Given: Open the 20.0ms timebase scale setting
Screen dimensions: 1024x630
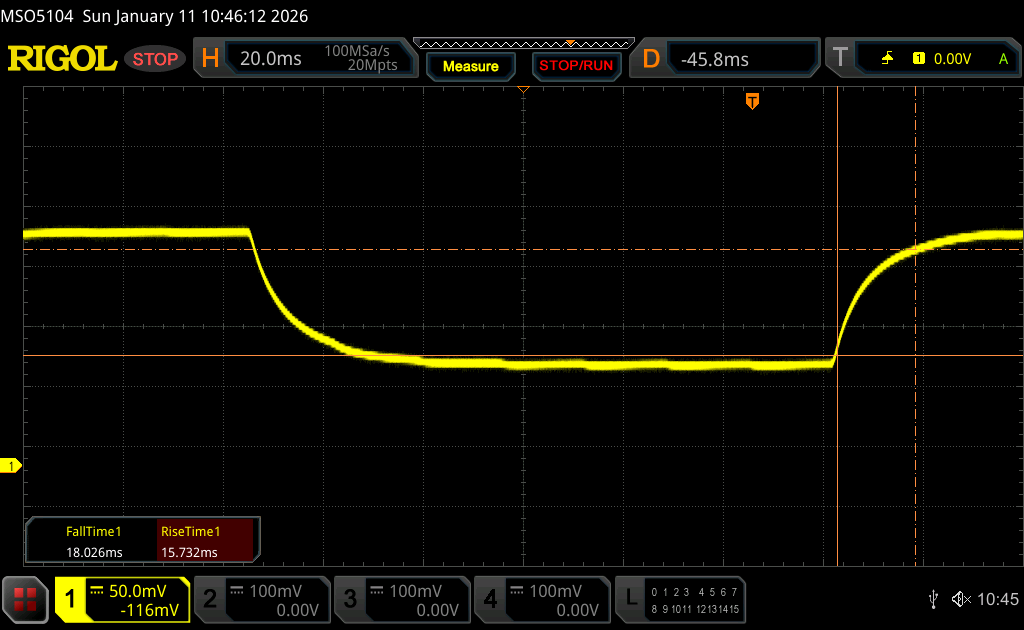Looking at the screenshot, I should 271,59.
